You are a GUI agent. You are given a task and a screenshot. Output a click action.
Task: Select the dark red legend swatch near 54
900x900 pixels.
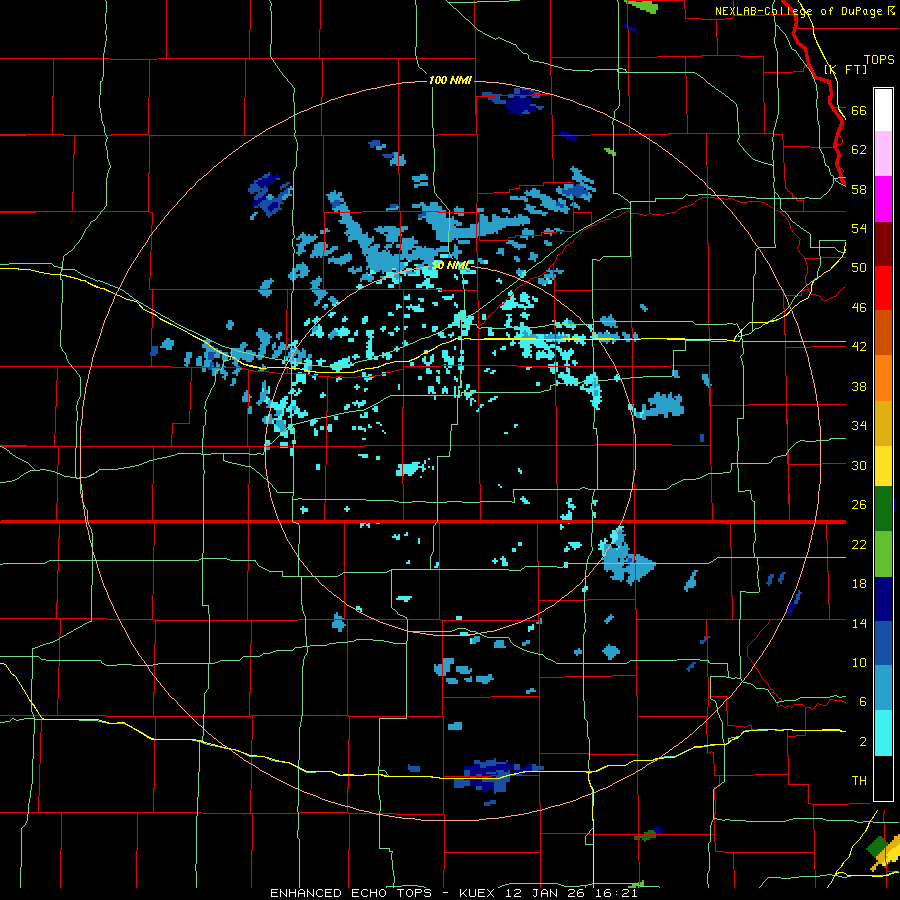click(x=883, y=243)
